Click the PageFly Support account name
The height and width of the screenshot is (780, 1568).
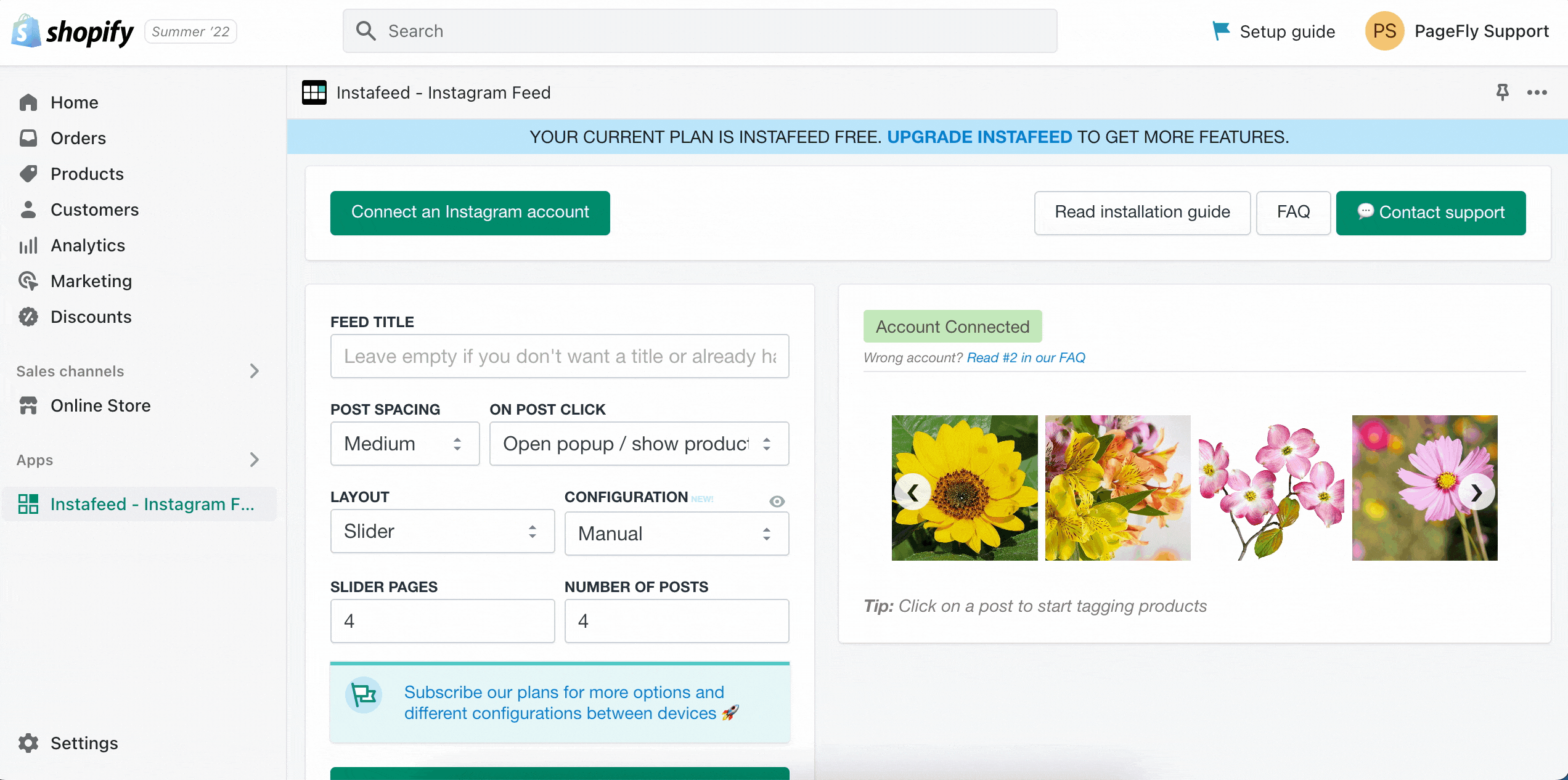[1482, 31]
